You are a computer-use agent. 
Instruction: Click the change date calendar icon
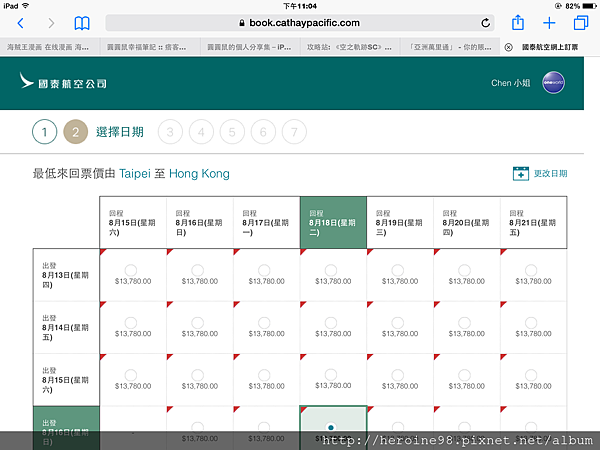click(520, 173)
